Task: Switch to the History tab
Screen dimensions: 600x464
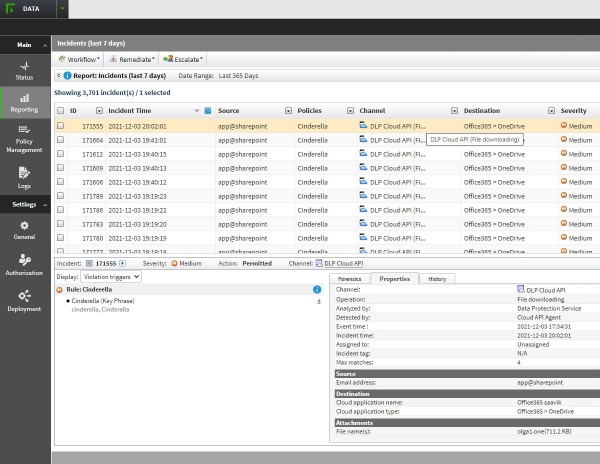Action: click(x=438, y=278)
